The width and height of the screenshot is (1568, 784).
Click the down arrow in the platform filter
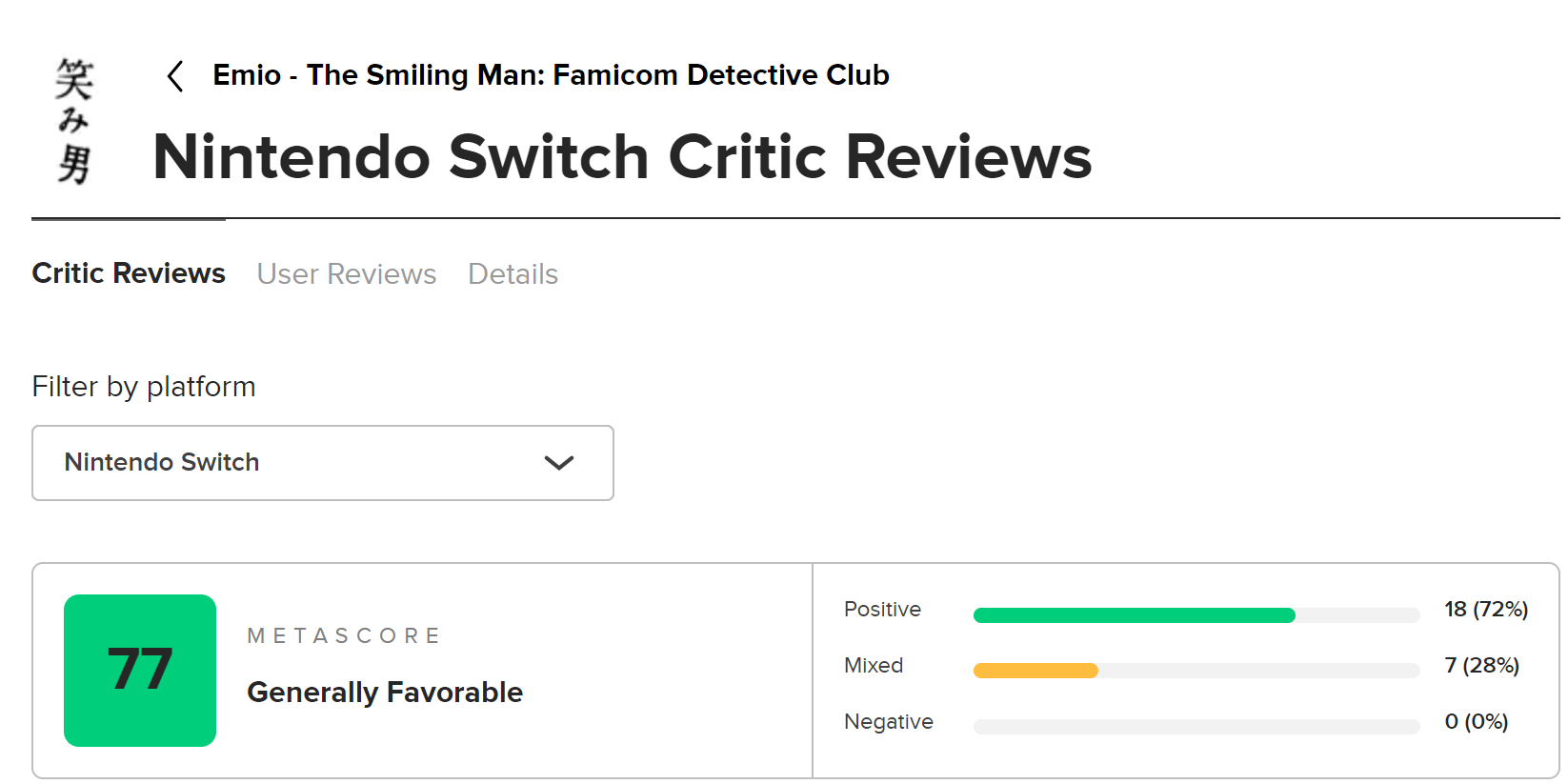559,463
